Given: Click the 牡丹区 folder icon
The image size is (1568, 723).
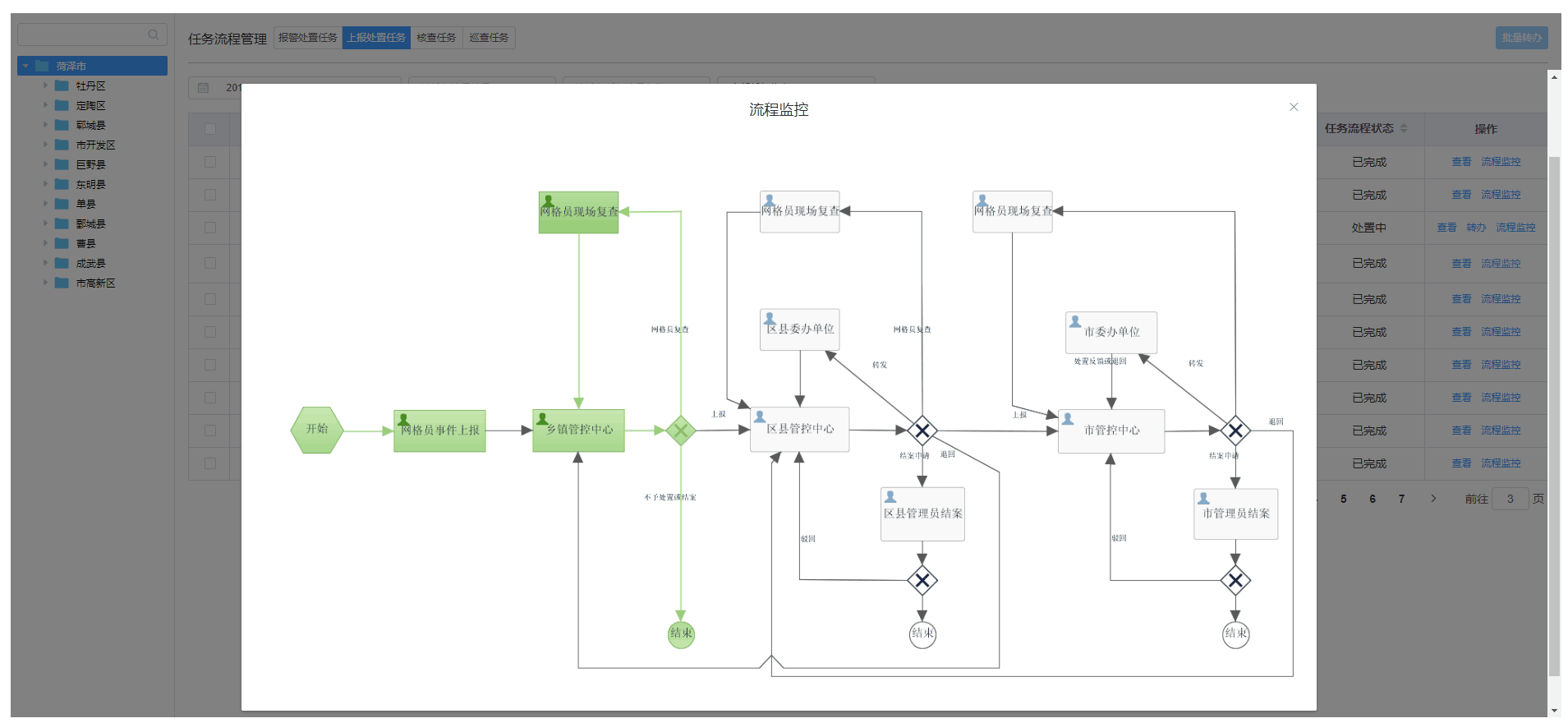Looking at the screenshot, I should click(x=62, y=85).
